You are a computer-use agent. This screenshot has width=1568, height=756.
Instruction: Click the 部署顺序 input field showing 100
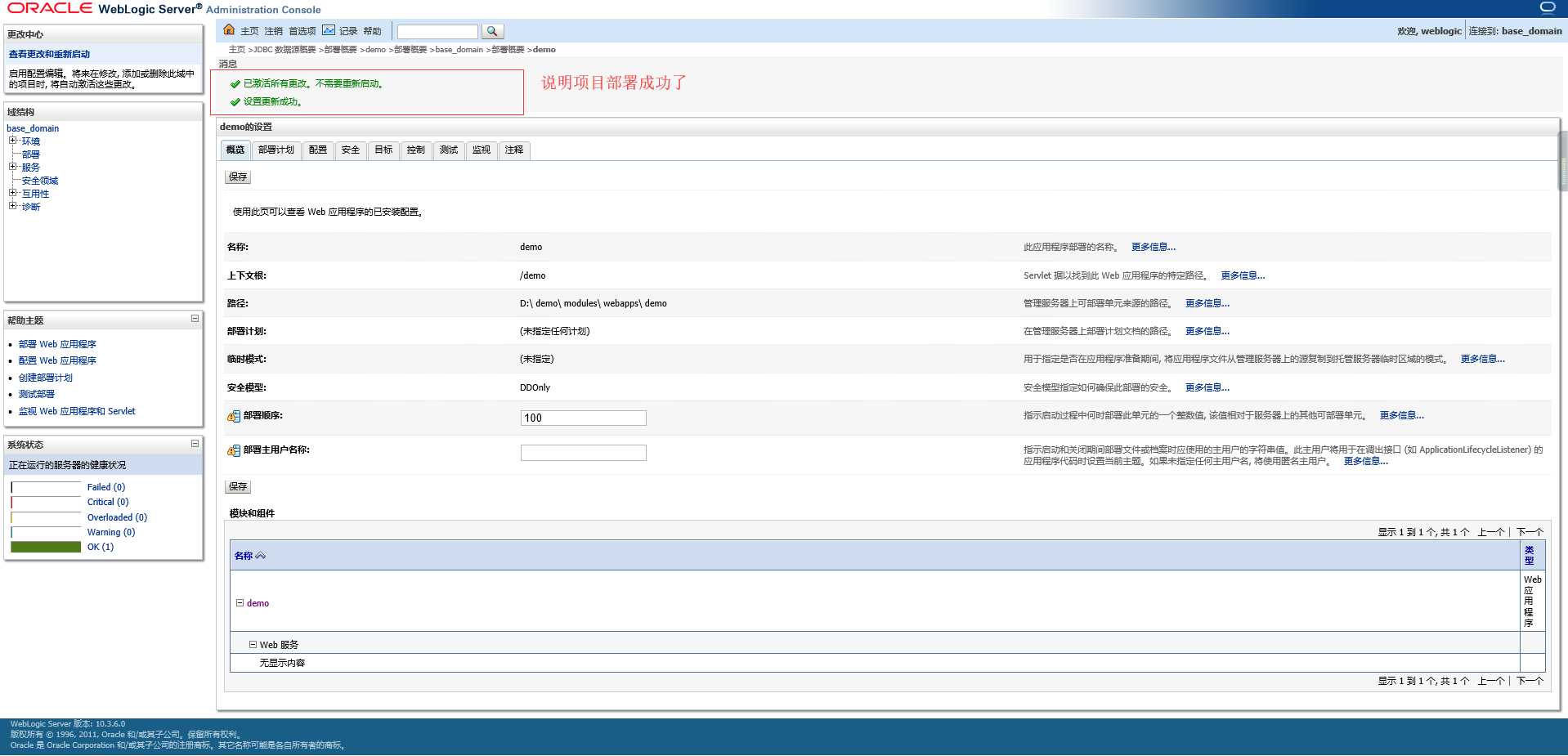click(x=583, y=418)
